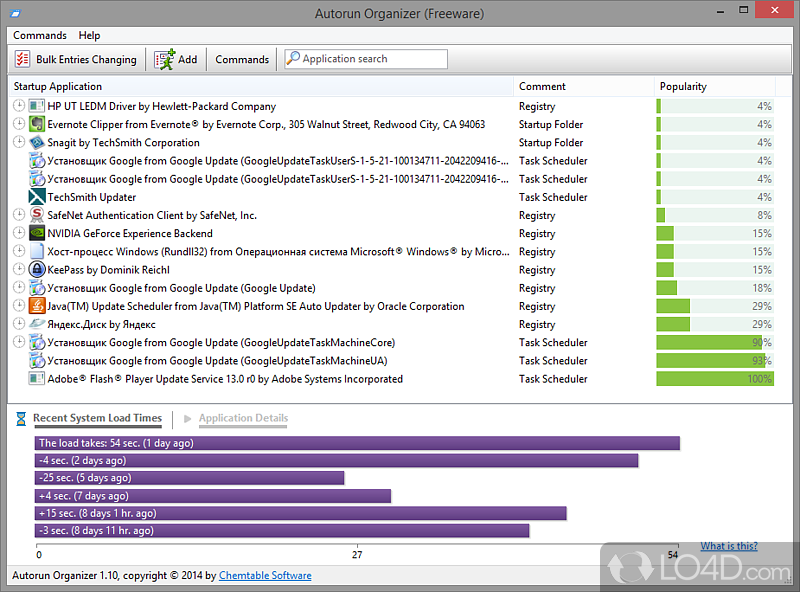Toggle the delay clock beside Яндекс.Диск

(19, 325)
